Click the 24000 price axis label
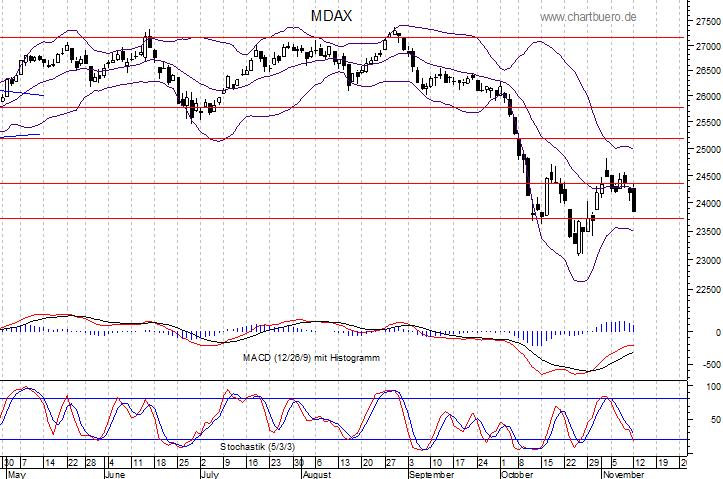Image resolution: width=723 pixels, height=479 pixels. (703, 203)
